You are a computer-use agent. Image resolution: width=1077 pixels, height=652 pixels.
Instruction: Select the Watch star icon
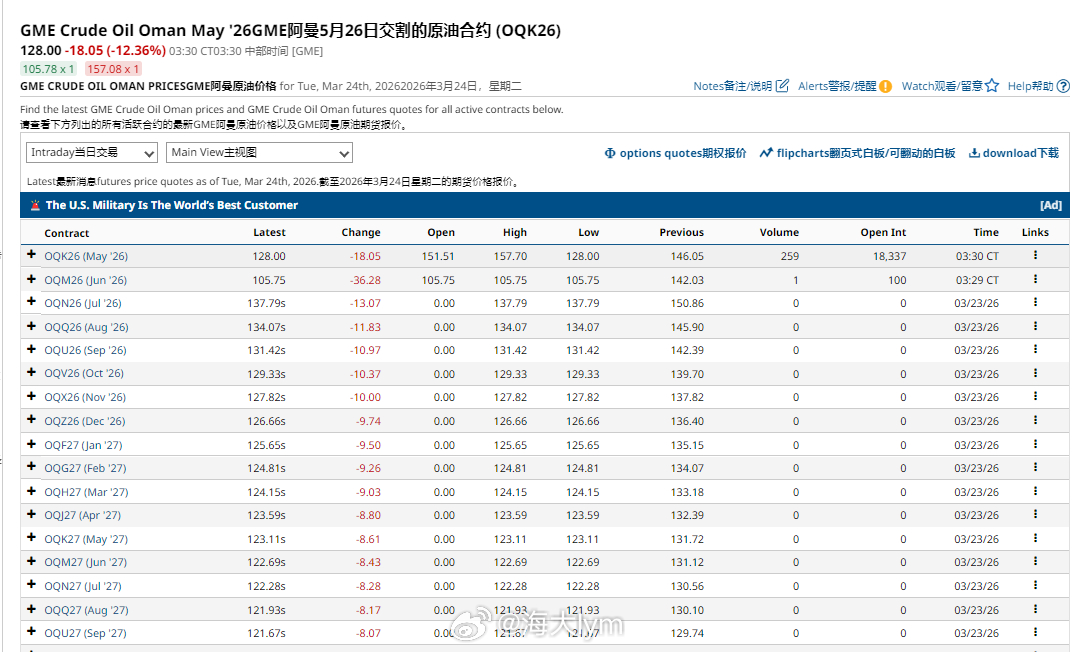point(992,87)
